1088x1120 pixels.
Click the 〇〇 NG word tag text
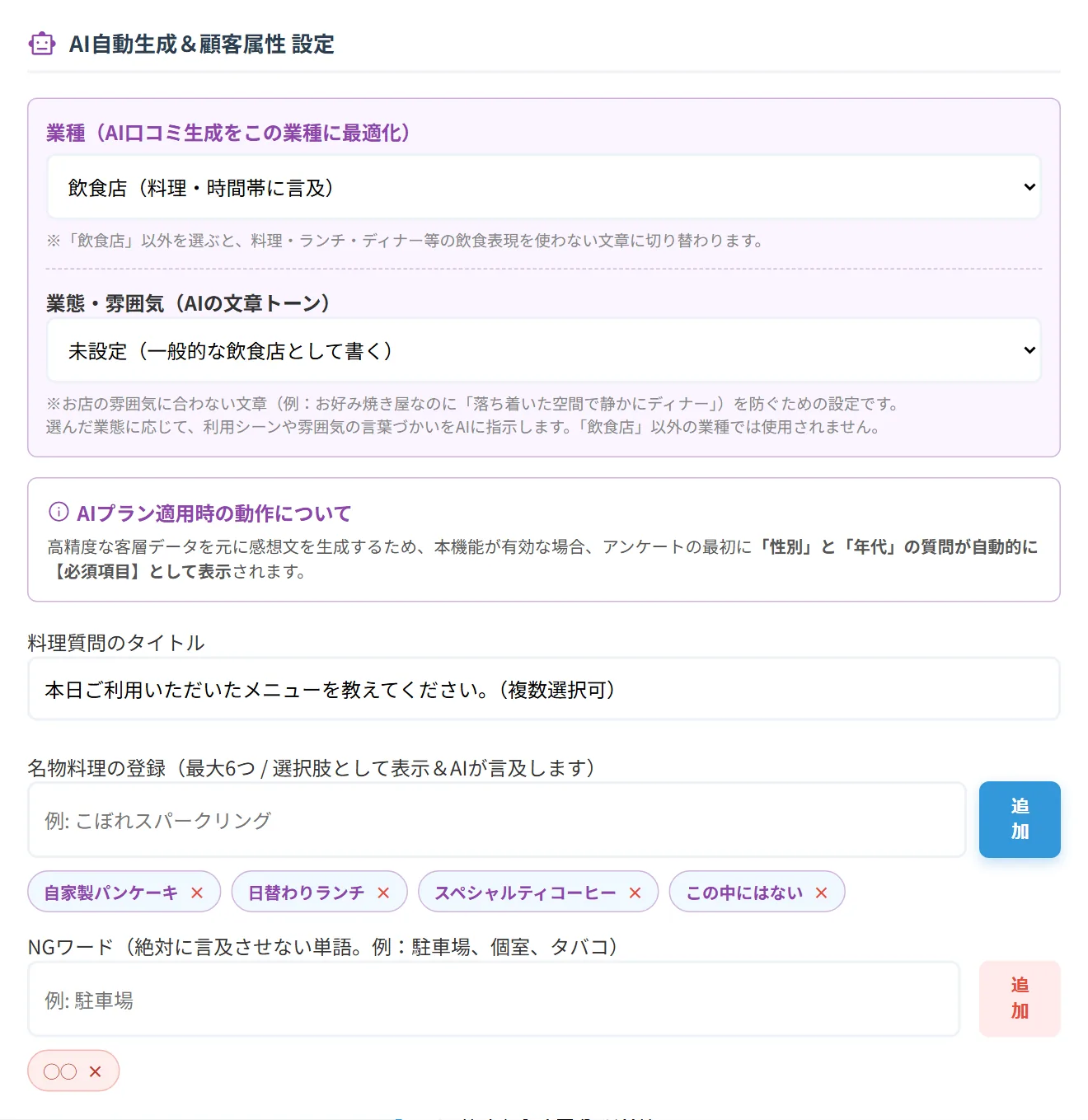(60, 1071)
